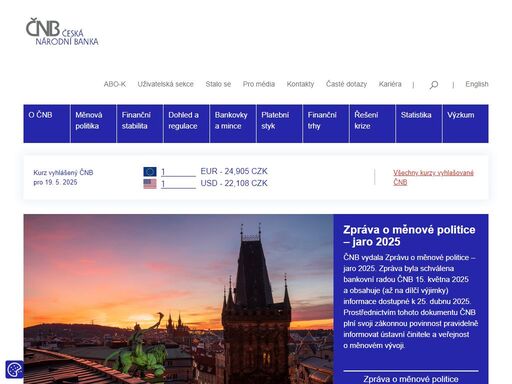The image size is (512, 384).
Task: Open Výzkum menu
Action: tap(466, 124)
